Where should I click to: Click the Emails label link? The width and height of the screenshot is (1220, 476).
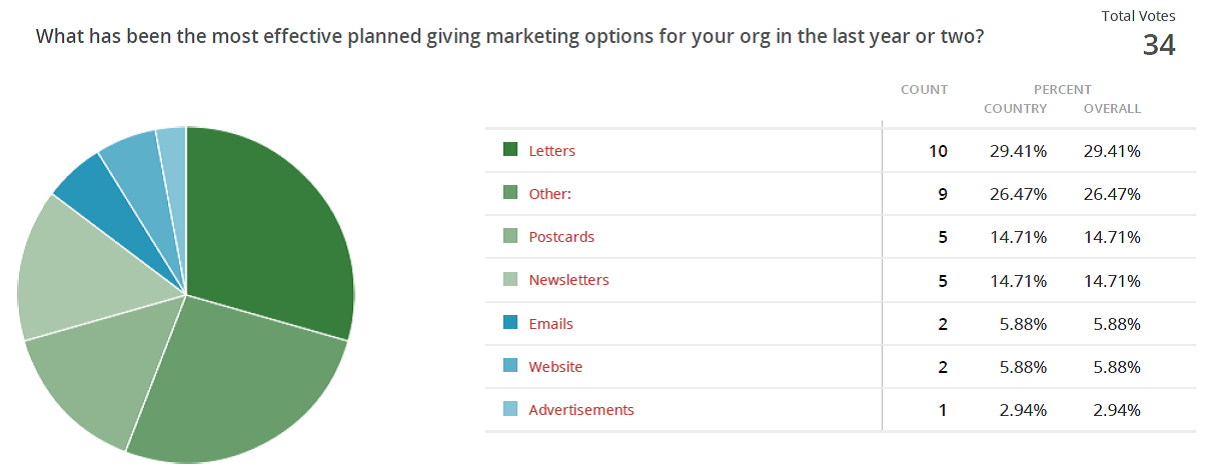pos(551,324)
